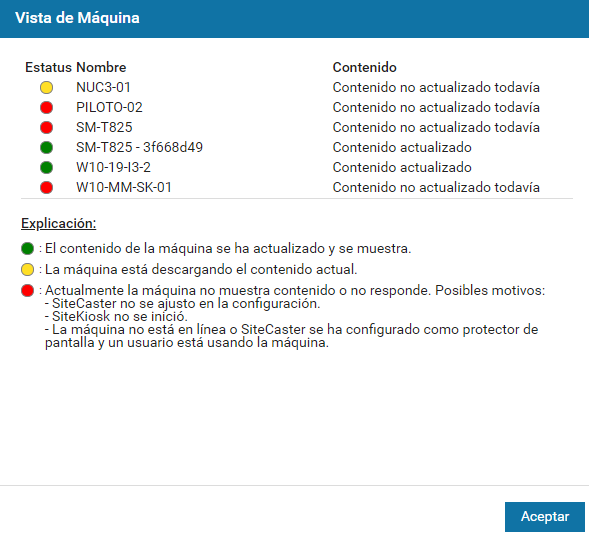Screen dimensions: 589x541
Task: Select the W10-19-I3-2 machine name
Action: coord(113,167)
